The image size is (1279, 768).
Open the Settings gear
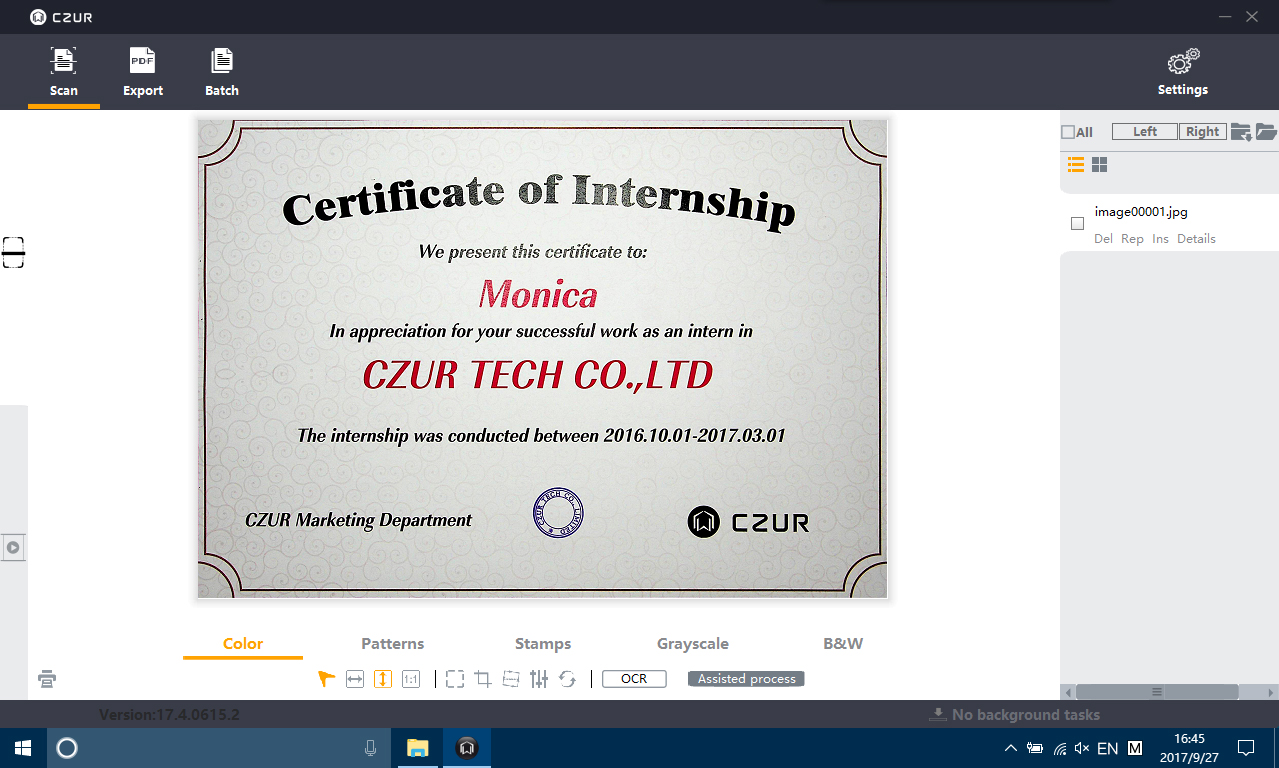(x=1183, y=72)
